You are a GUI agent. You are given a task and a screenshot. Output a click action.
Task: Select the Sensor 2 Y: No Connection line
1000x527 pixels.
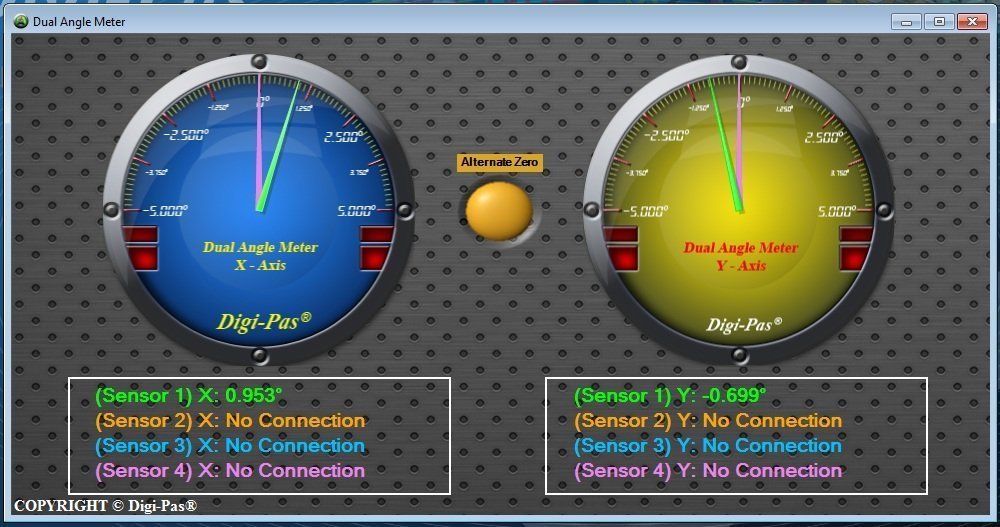708,420
